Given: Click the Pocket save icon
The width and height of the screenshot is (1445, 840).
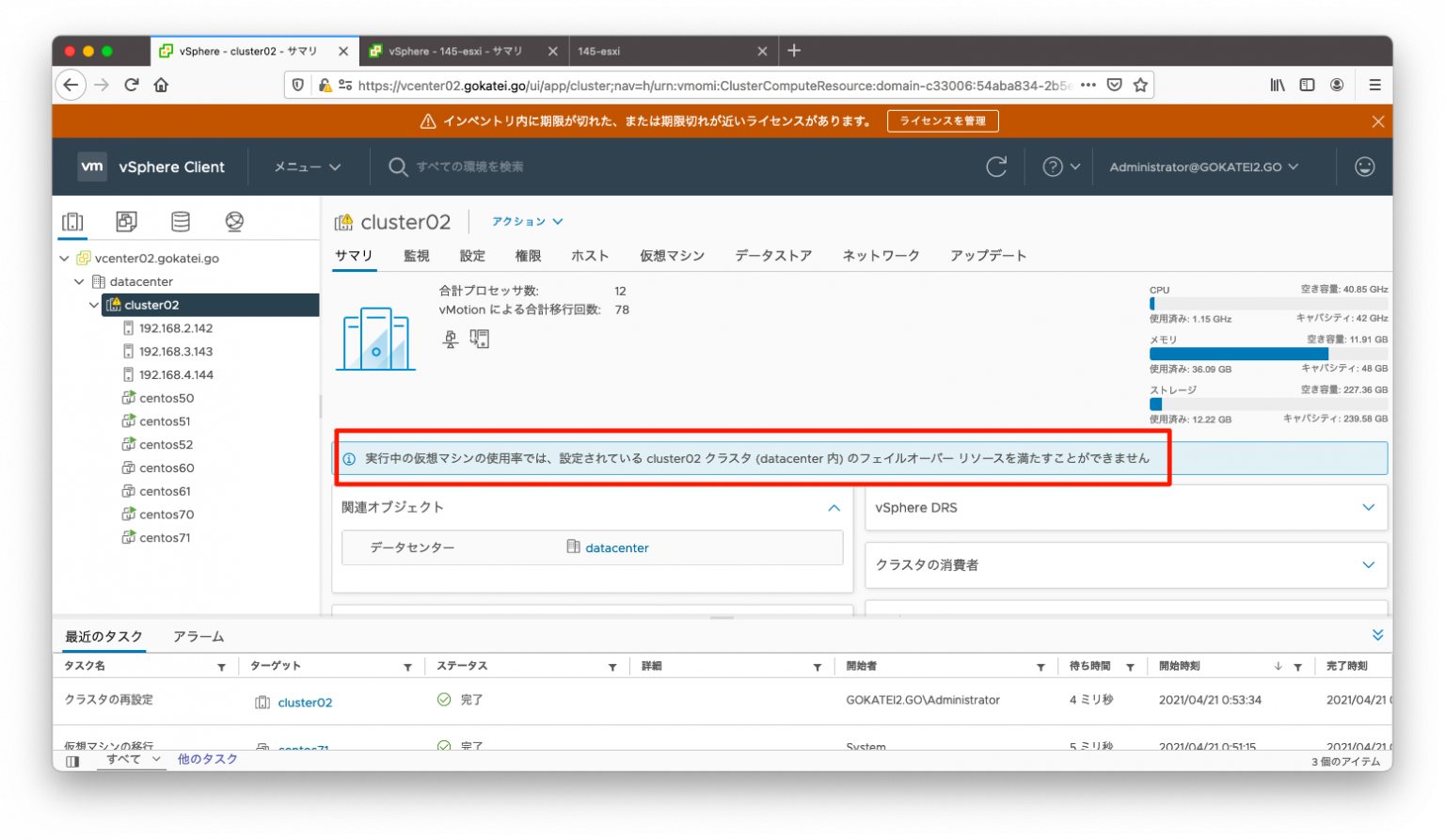Looking at the screenshot, I should pyautogui.click(x=1114, y=85).
